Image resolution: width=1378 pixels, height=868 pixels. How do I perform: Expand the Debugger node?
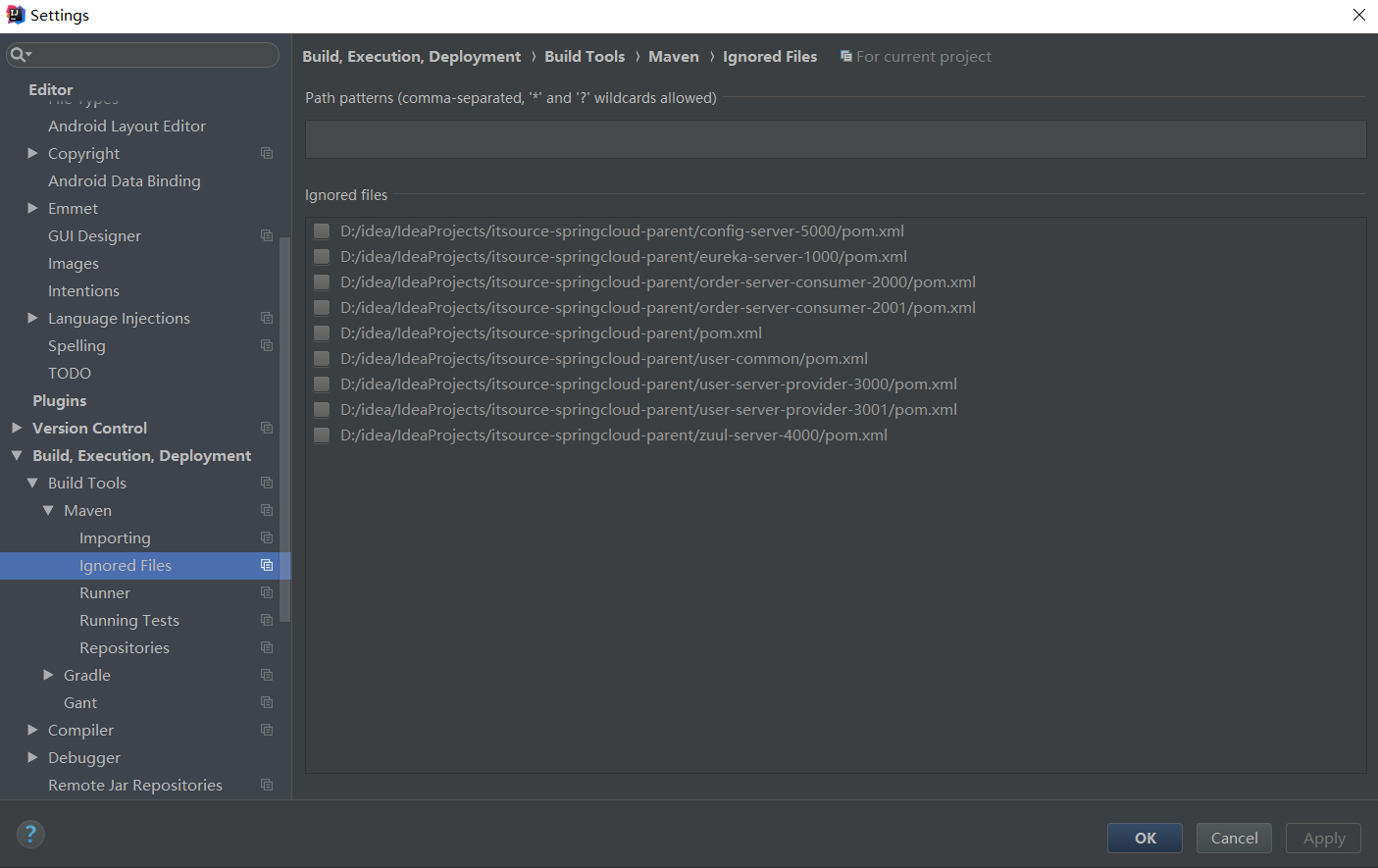pyautogui.click(x=32, y=757)
